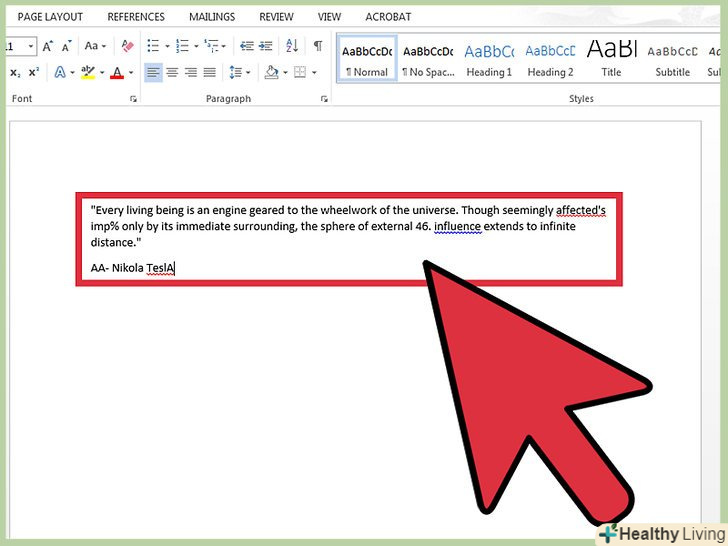Apply yellow text highlight color
Image resolution: width=728 pixels, height=546 pixels.
tap(88, 73)
